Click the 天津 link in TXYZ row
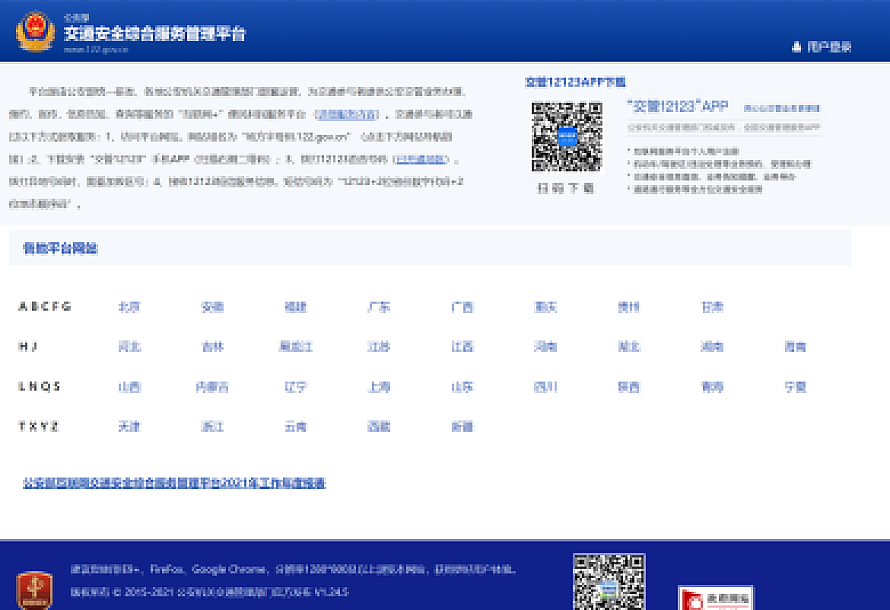This screenshot has width=890, height=610. tap(129, 427)
